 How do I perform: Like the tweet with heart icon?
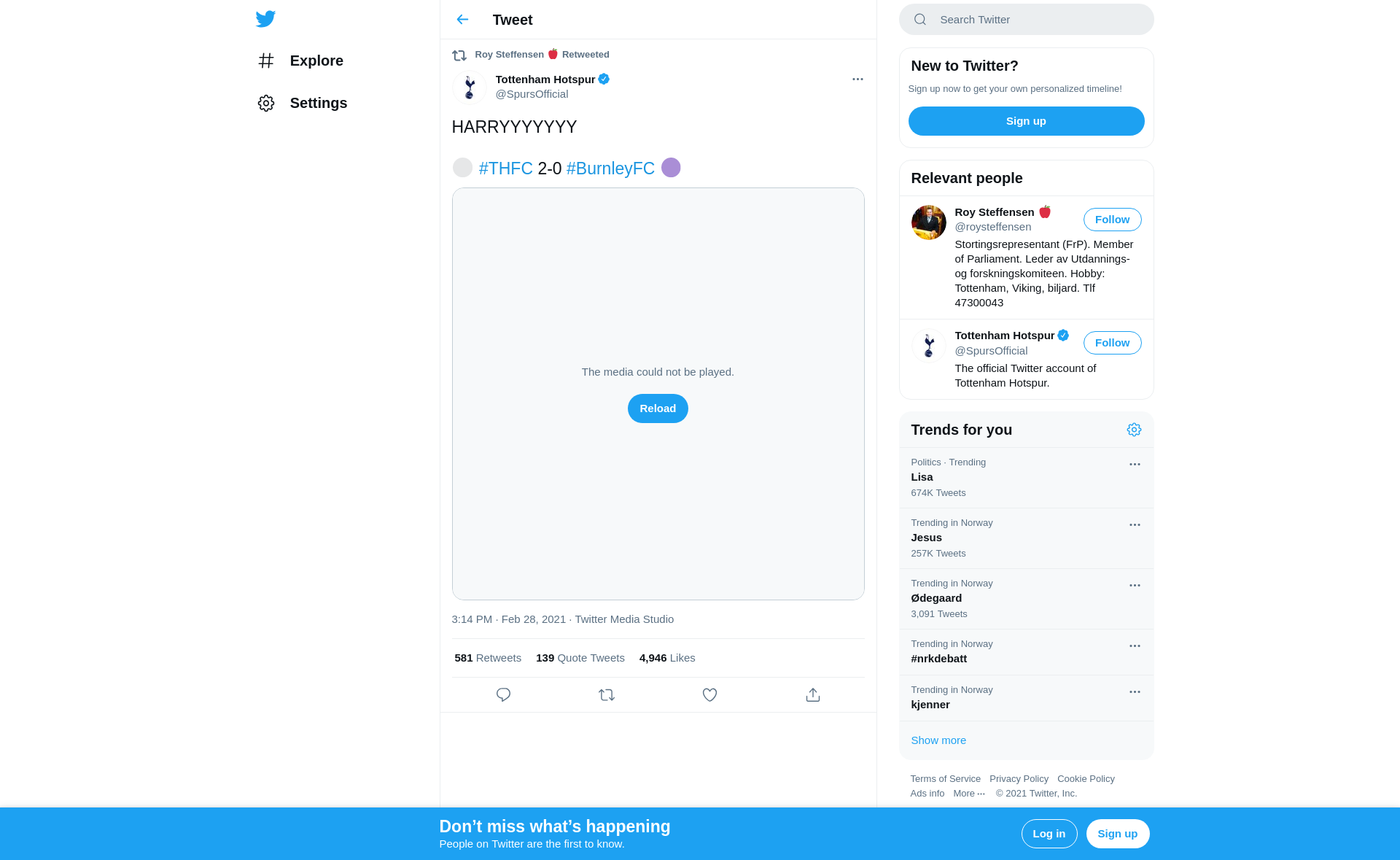709,695
